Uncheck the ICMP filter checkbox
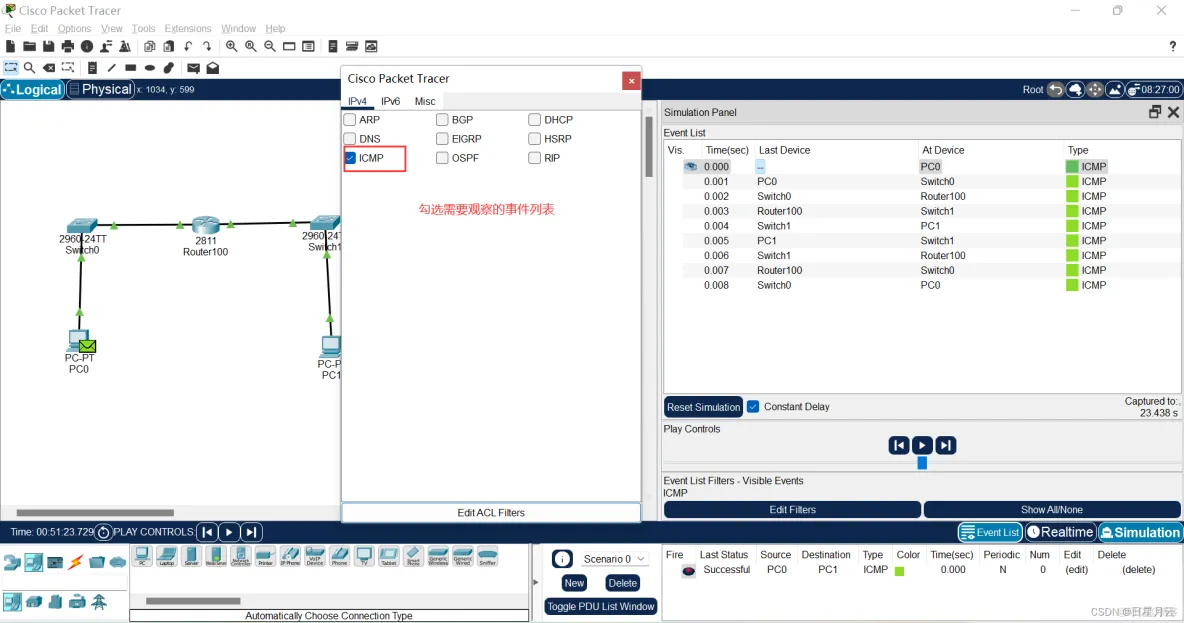Screen dimensions: 1184x623 pos(350,158)
